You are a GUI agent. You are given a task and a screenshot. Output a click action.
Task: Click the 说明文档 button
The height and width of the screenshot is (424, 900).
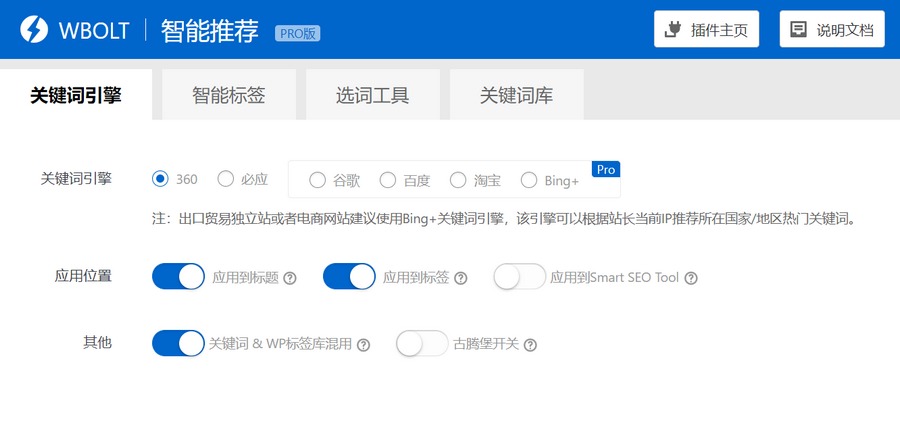(832, 29)
